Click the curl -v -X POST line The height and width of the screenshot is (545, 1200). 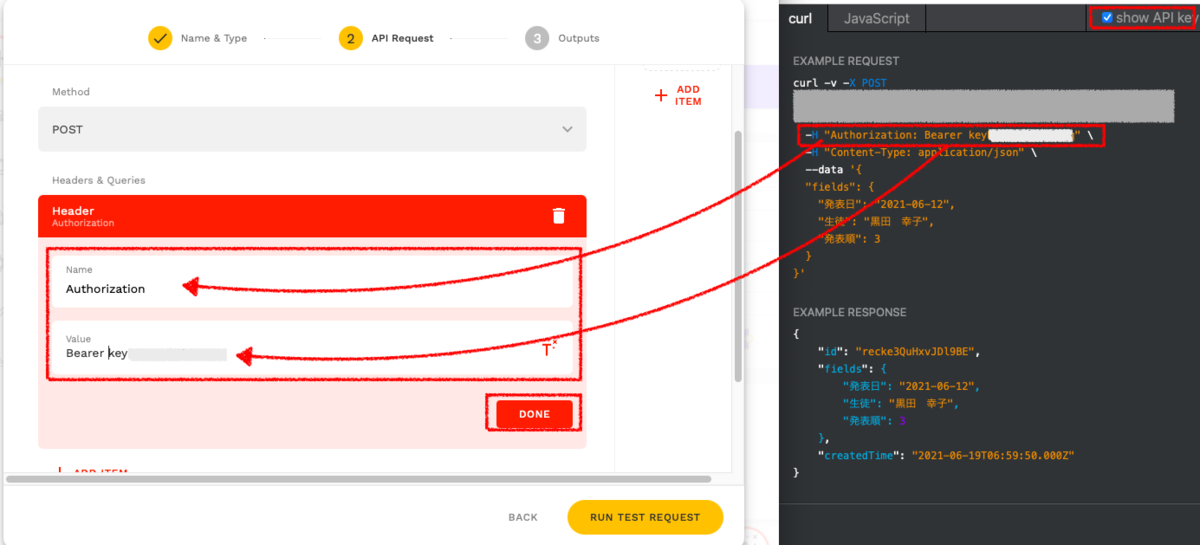coord(840,83)
